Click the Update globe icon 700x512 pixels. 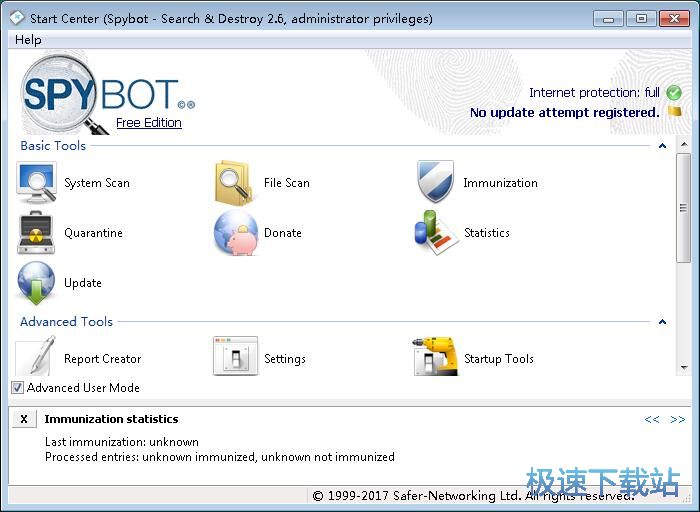36,283
